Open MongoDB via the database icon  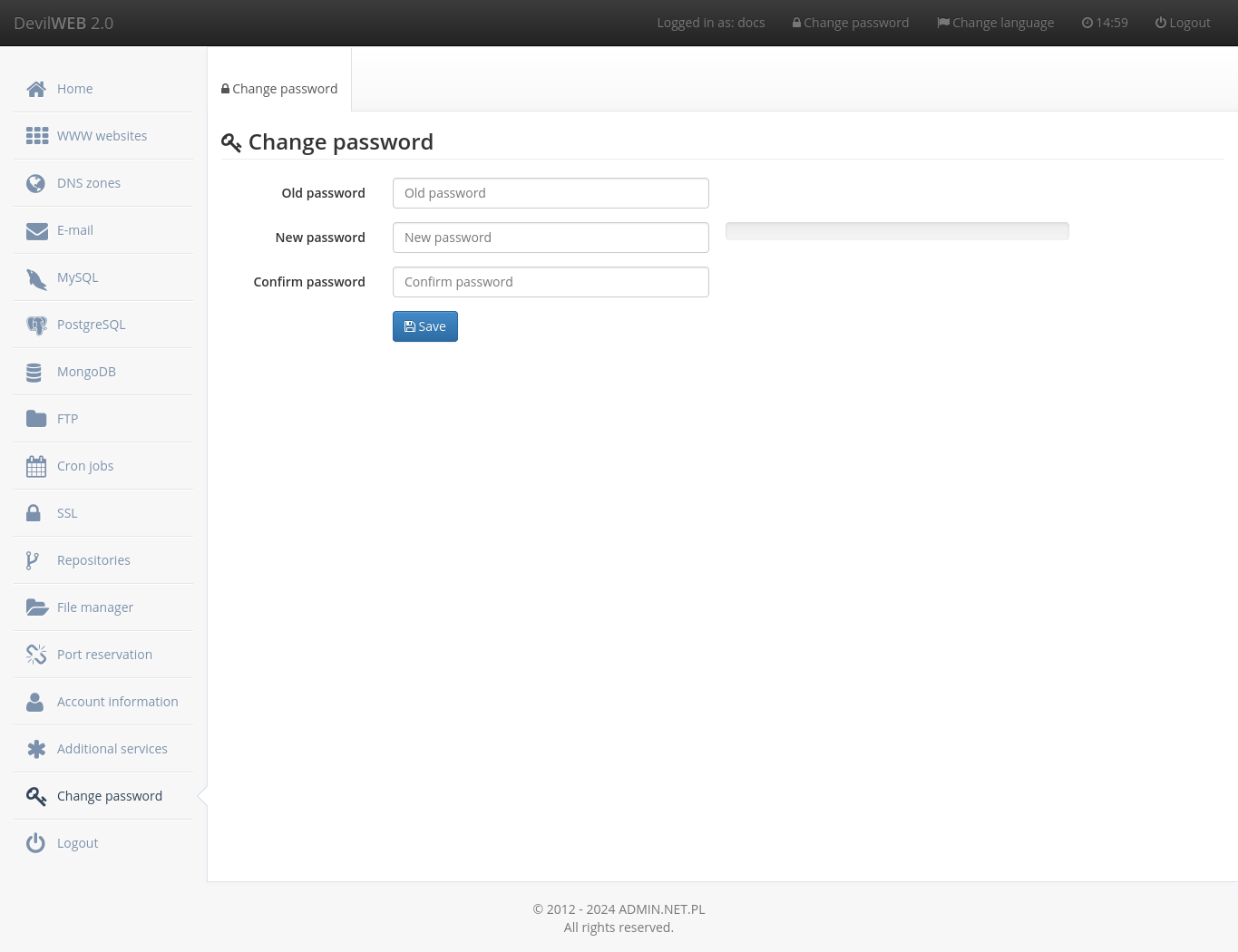click(x=36, y=372)
